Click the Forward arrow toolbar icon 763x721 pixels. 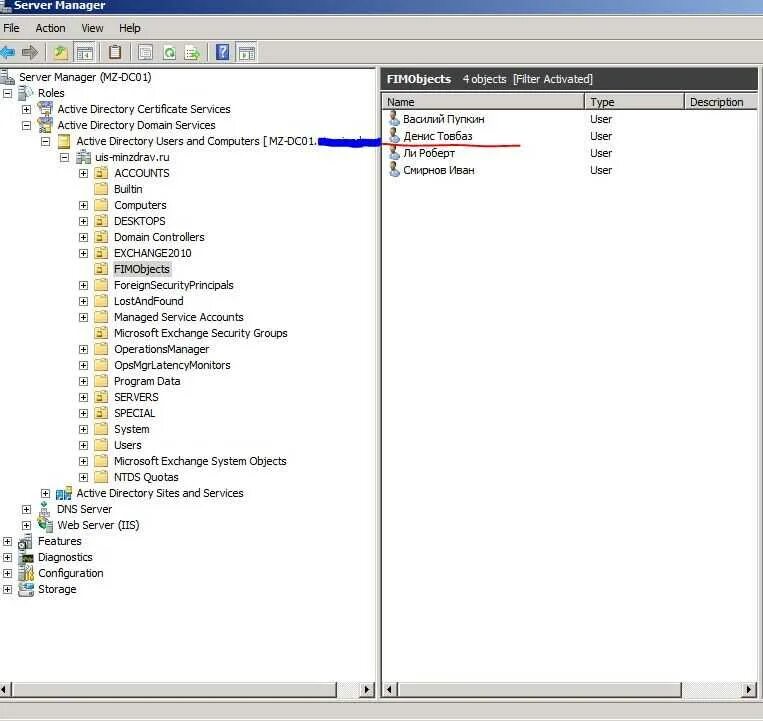30,53
